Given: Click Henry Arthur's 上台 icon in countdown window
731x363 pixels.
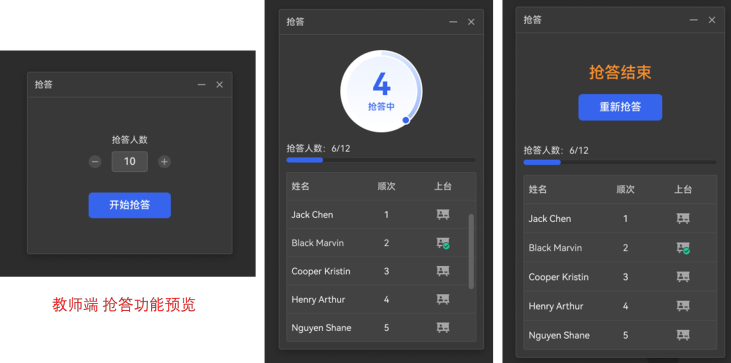Looking at the screenshot, I should [x=443, y=299].
